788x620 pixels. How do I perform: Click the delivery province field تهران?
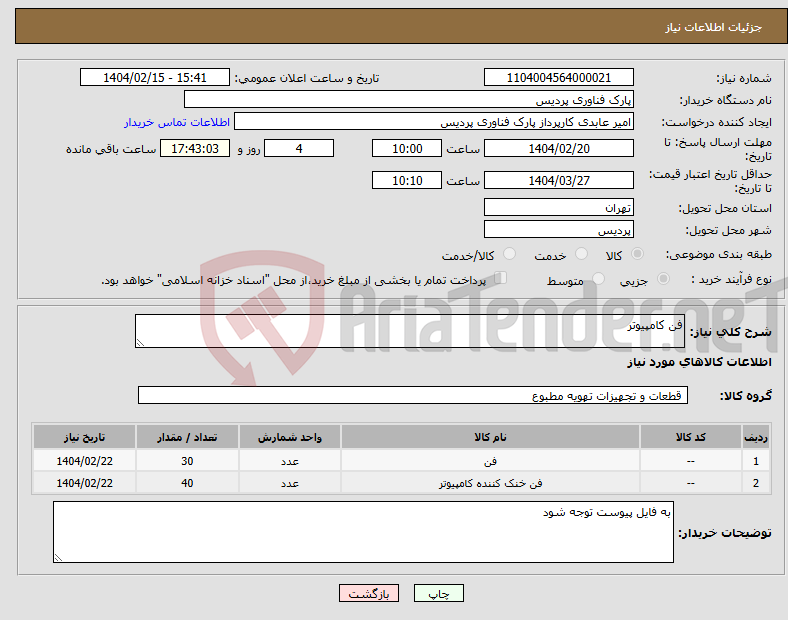(x=559, y=207)
